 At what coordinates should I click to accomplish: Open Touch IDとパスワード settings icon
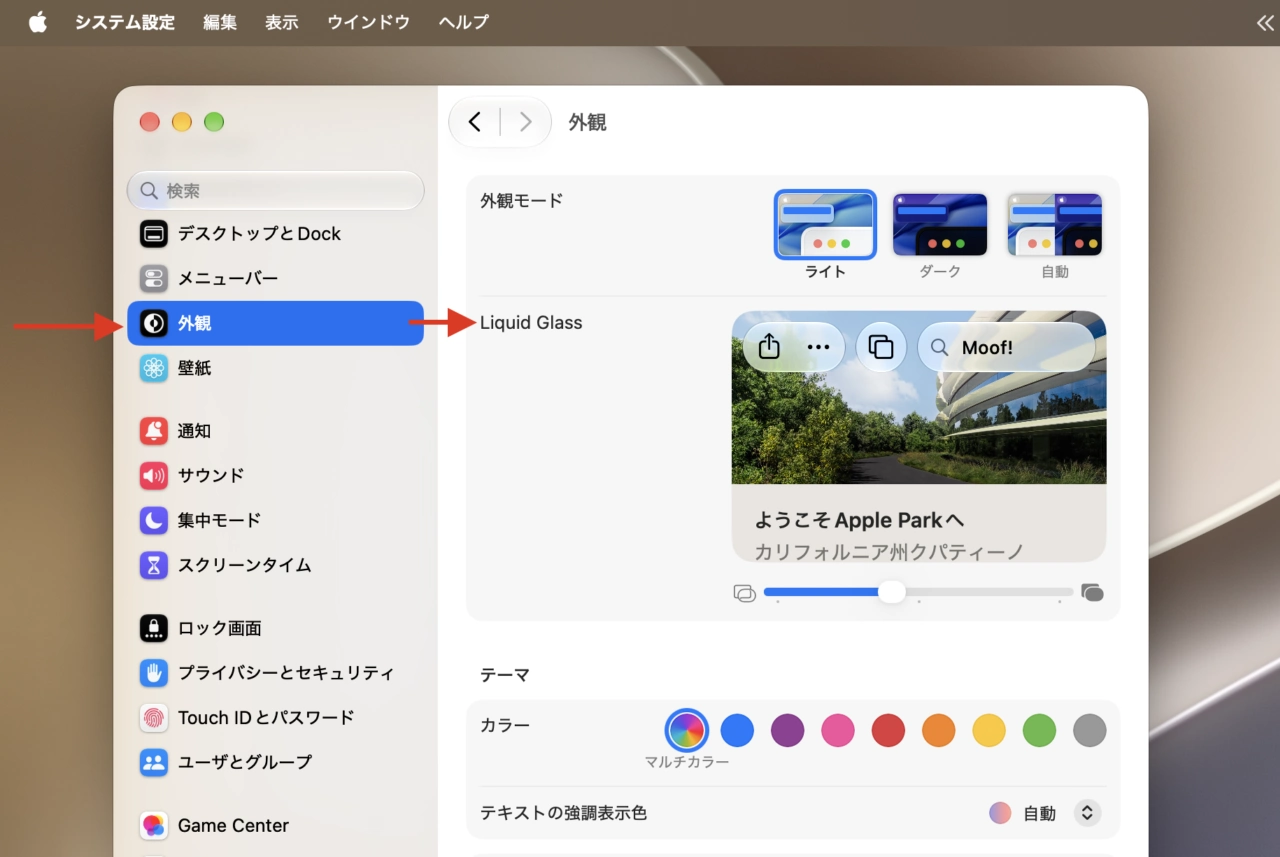tap(153, 717)
